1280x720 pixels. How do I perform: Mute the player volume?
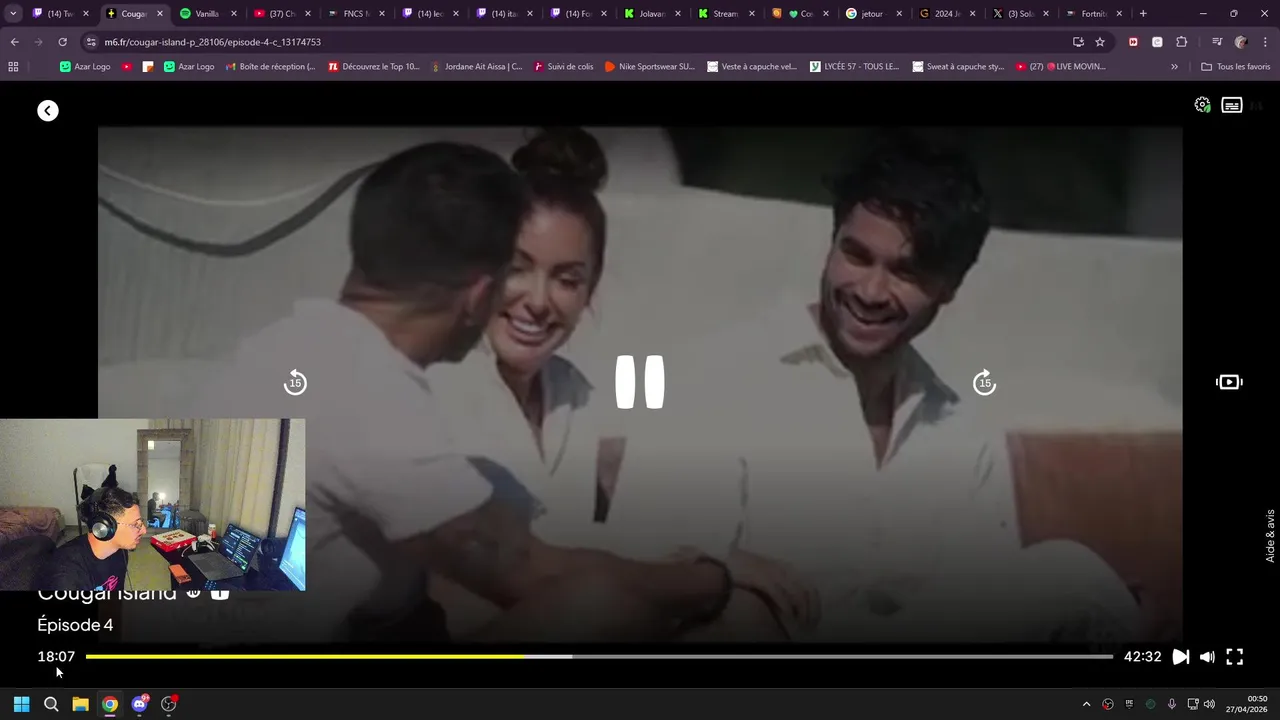click(x=1207, y=657)
